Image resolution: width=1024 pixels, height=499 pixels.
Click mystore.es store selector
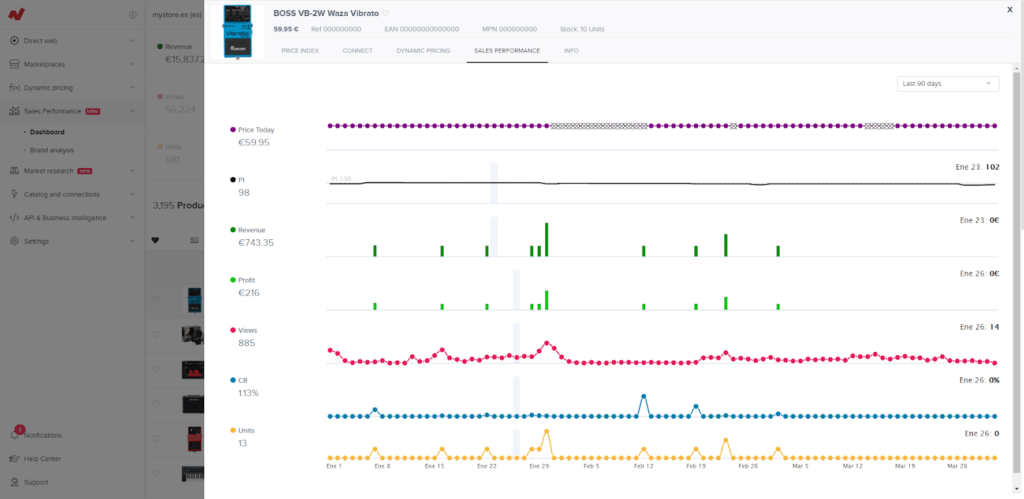click(x=176, y=14)
